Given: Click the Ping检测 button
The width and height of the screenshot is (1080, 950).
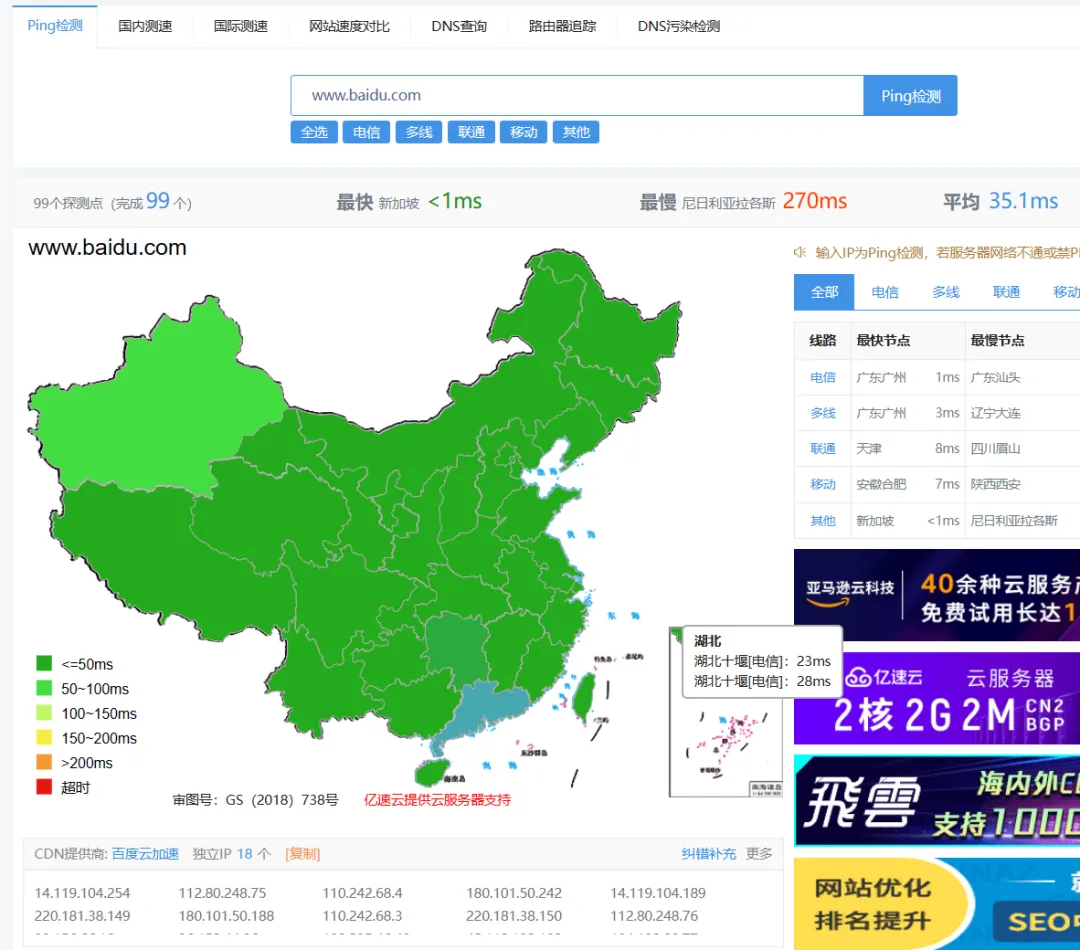Looking at the screenshot, I should 910,94.
